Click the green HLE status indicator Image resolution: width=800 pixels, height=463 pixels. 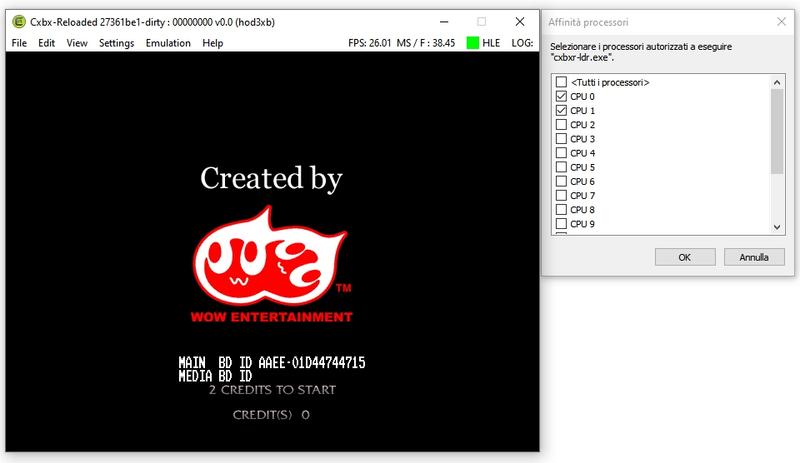tap(473, 43)
